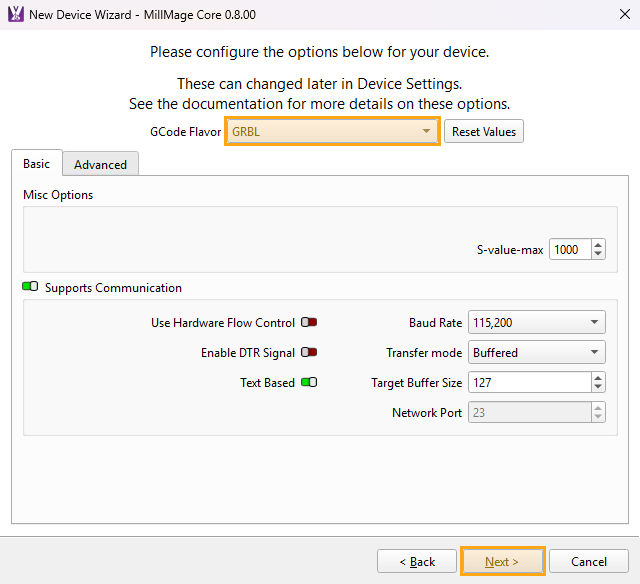Enable Use Hardware Flow Control
Viewport: 640px width, 584px height.
[x=309, y=323]
